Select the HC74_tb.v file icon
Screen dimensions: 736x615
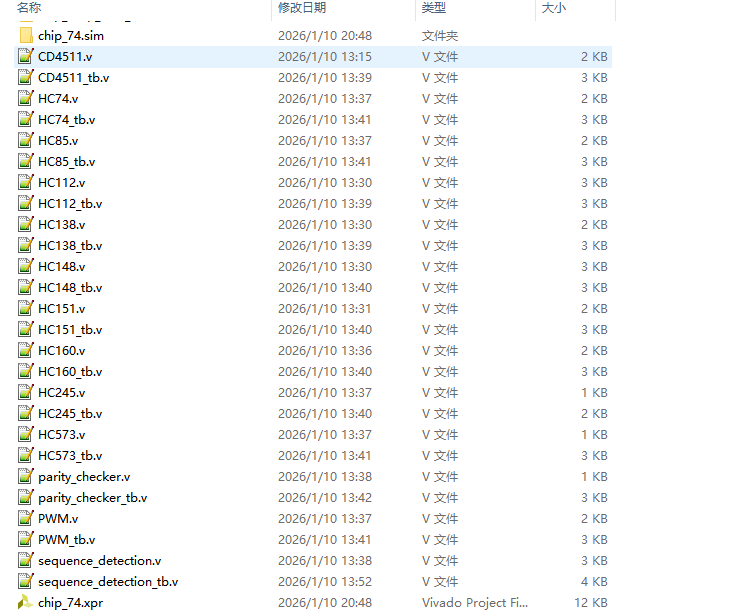point(26,120)
